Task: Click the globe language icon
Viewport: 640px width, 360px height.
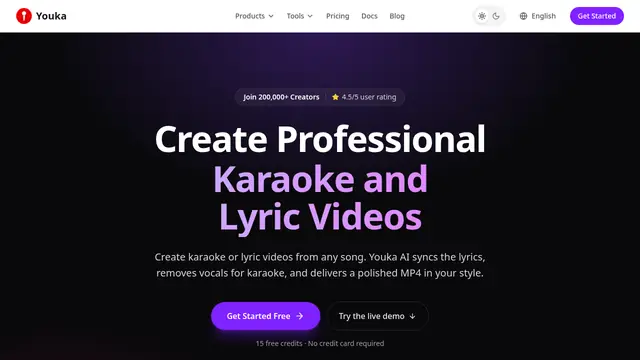Action: coord(523,16)
